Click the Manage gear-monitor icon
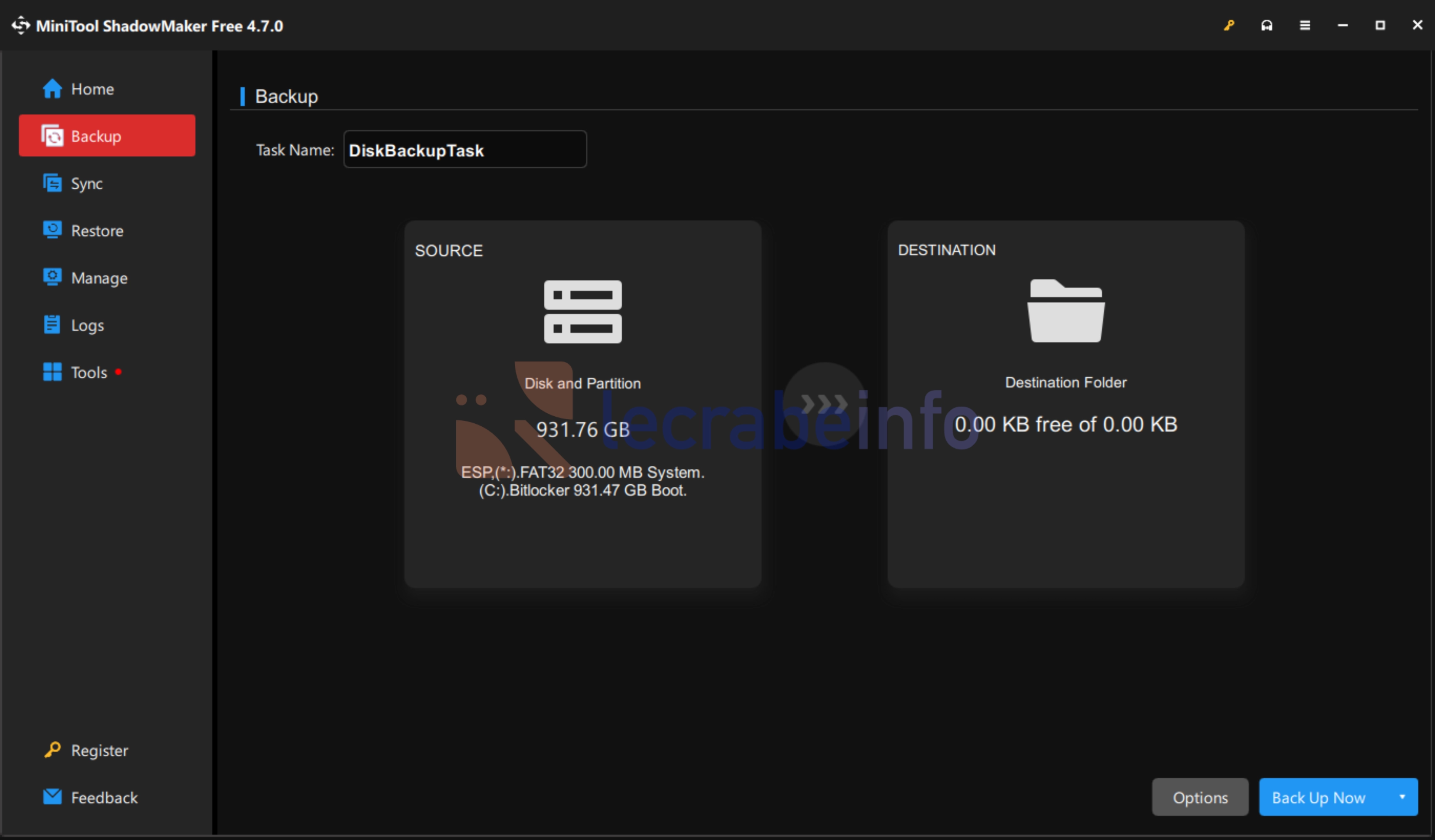Image resolution: width=1435 pixels, height=840 pixels. pos(53,277)
